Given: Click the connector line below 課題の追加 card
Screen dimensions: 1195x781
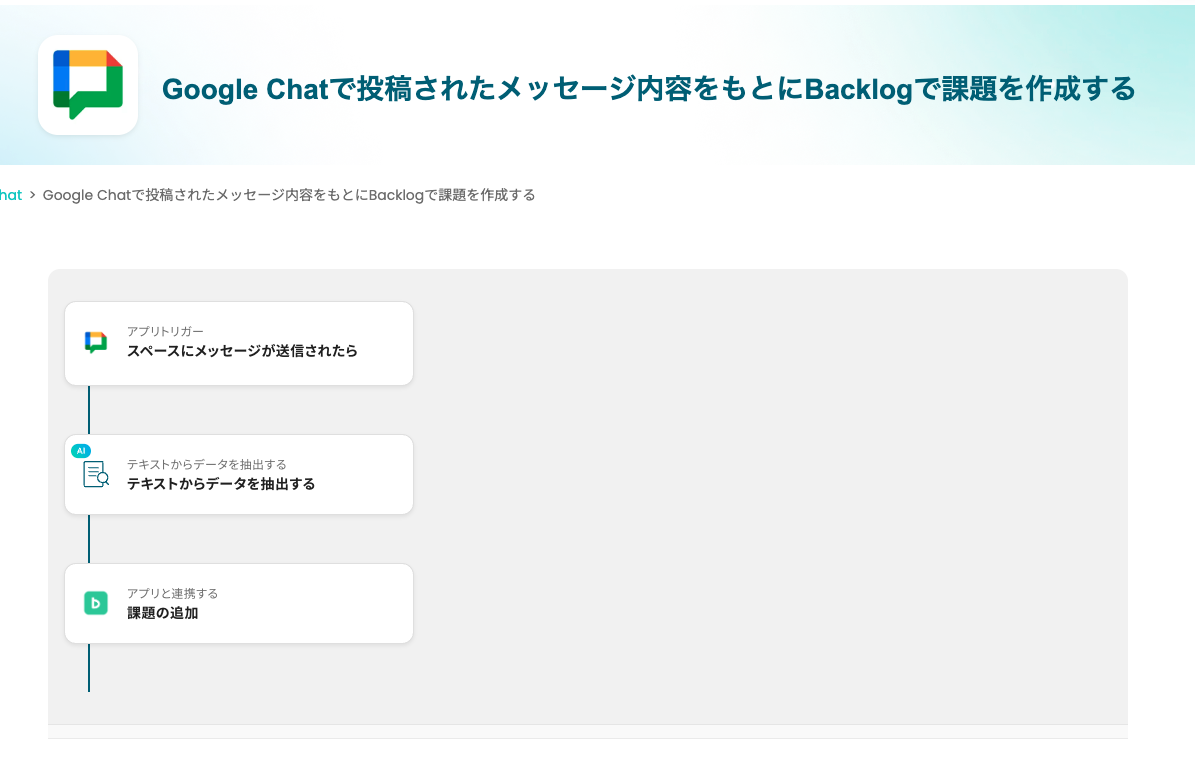Looking at the screenshot, I should click(89, 668).
